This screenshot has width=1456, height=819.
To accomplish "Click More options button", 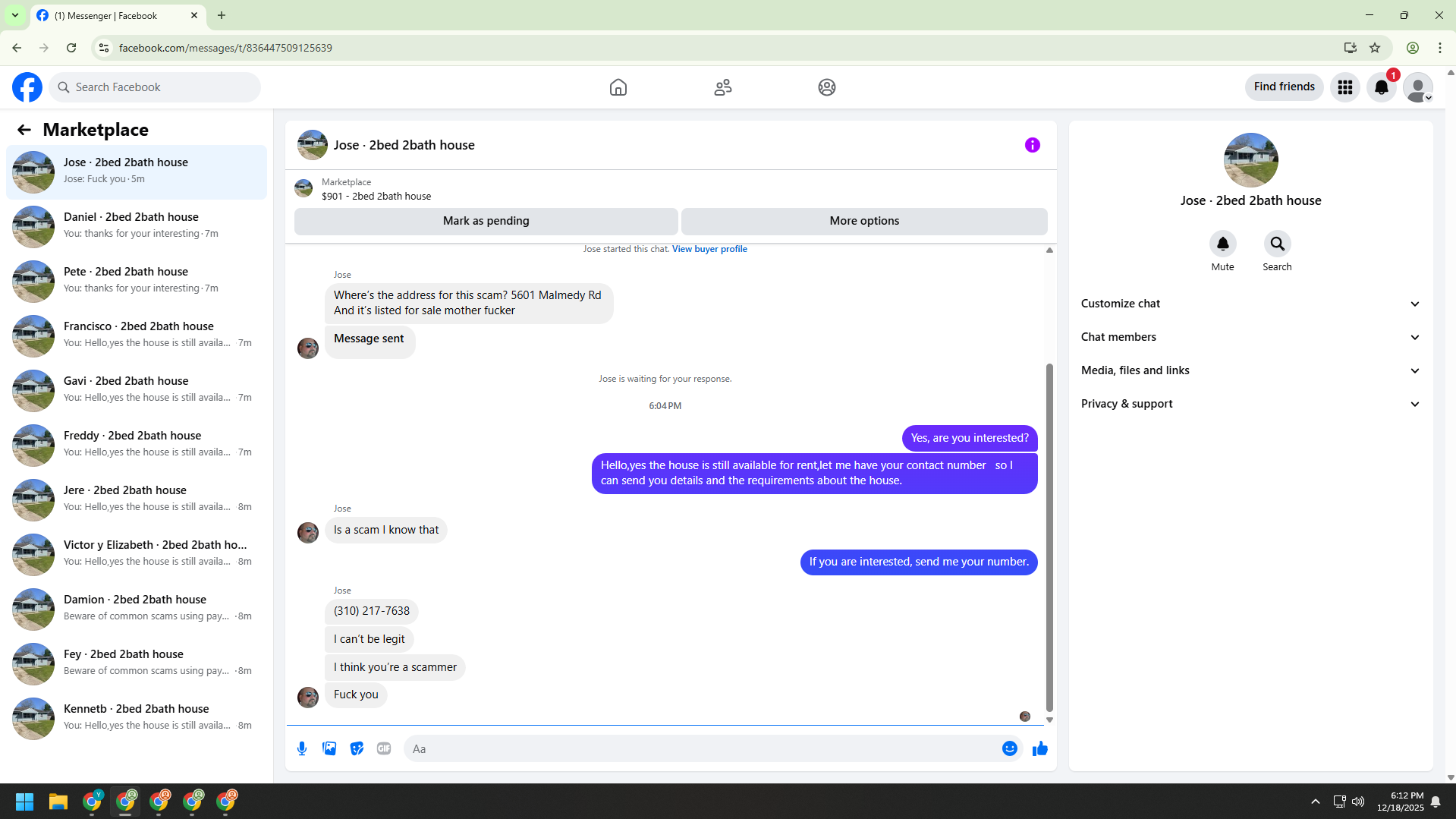I will [864, 221].
